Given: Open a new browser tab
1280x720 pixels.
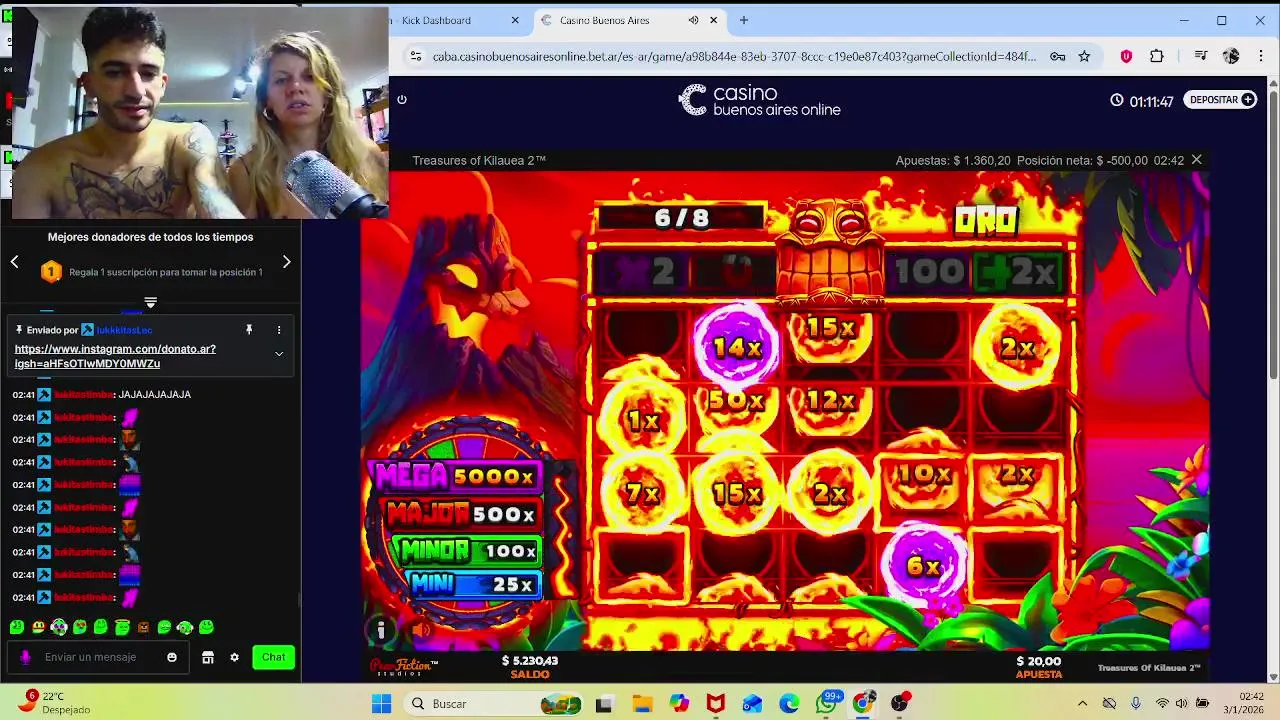Looking at the screenshot, I should point(743,20).
